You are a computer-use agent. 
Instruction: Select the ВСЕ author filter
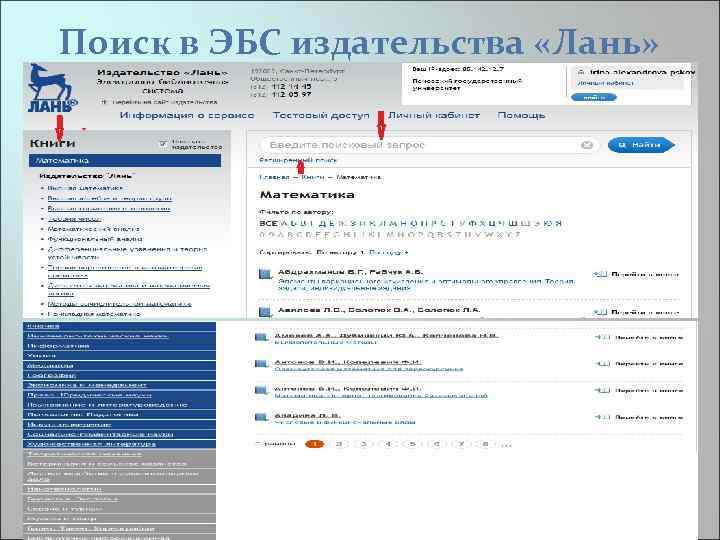tap(268, 224)
